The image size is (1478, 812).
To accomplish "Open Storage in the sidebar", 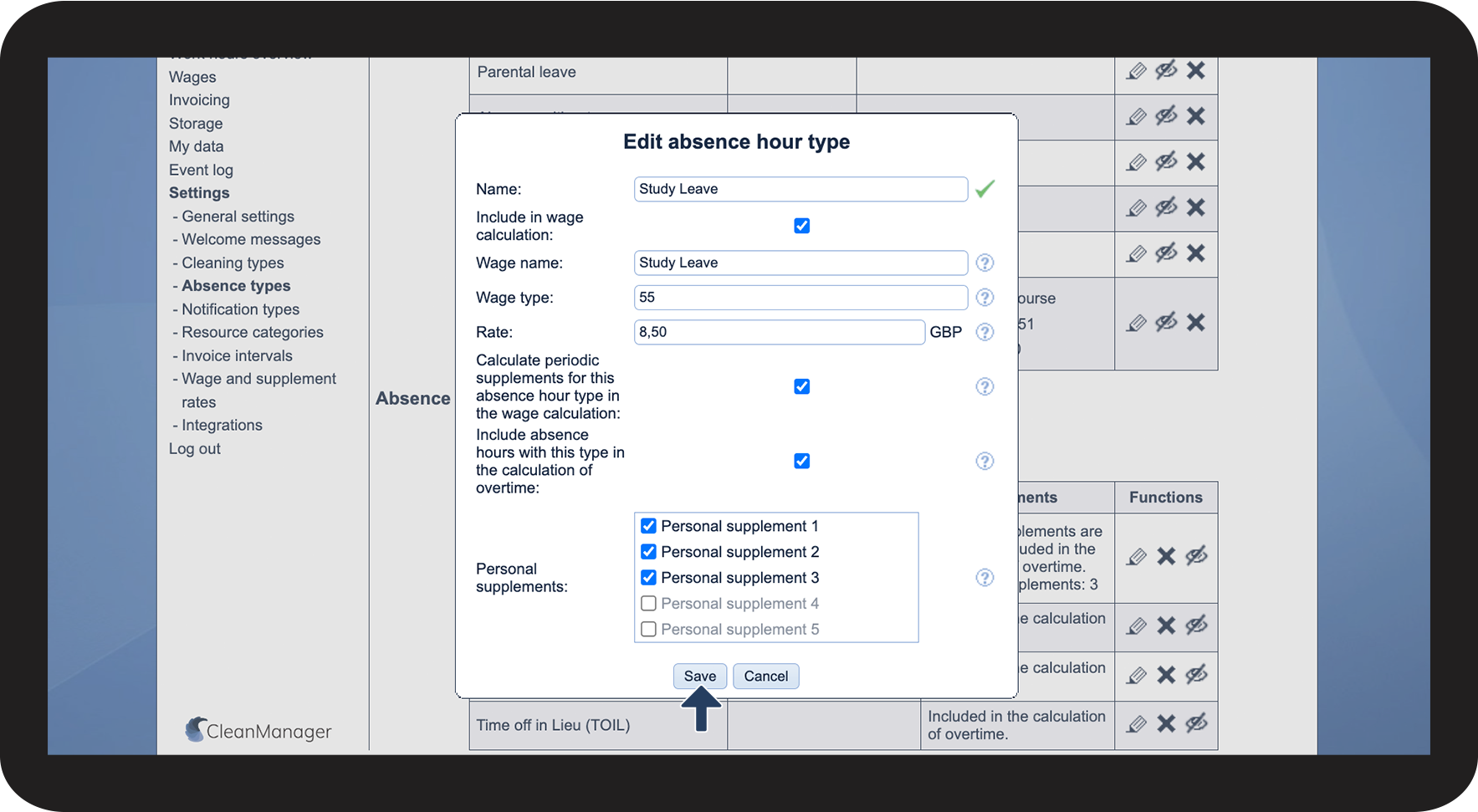I will [x=196, y=124].
